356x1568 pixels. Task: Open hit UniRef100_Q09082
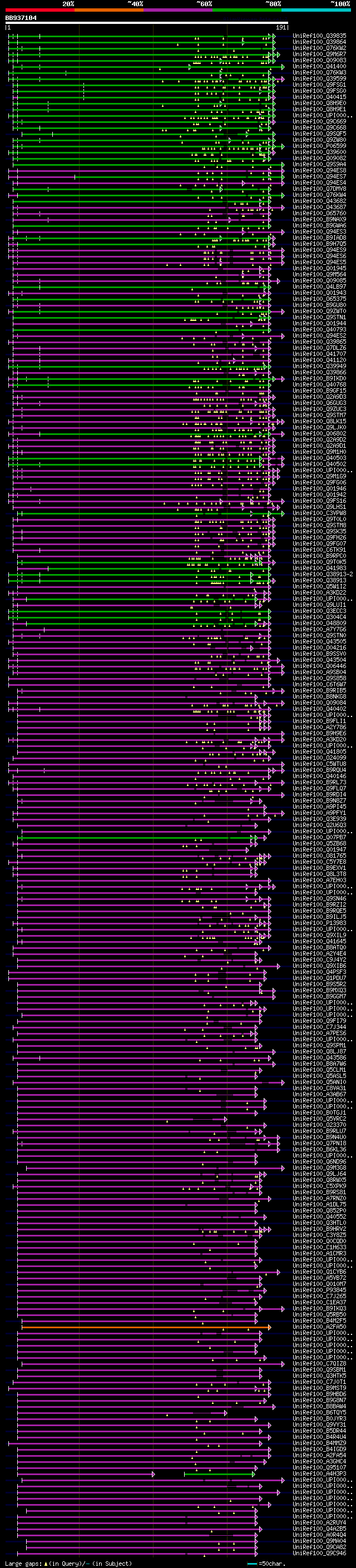click(319, 159)
